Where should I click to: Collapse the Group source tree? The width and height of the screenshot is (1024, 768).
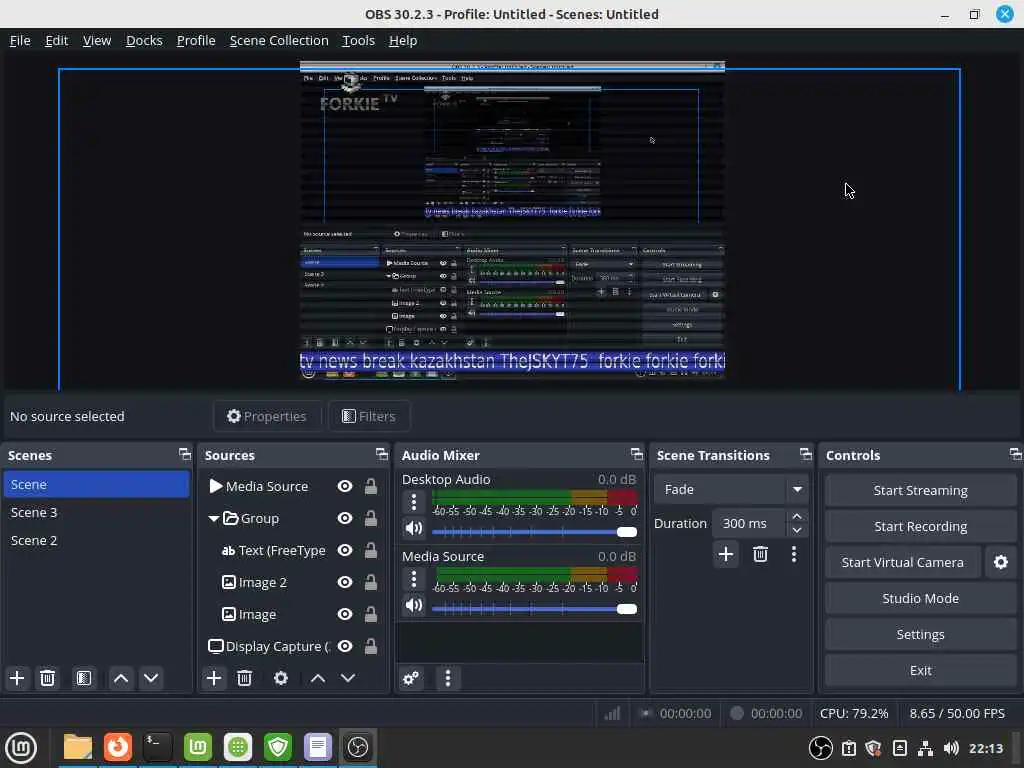(x=214, y=519)
